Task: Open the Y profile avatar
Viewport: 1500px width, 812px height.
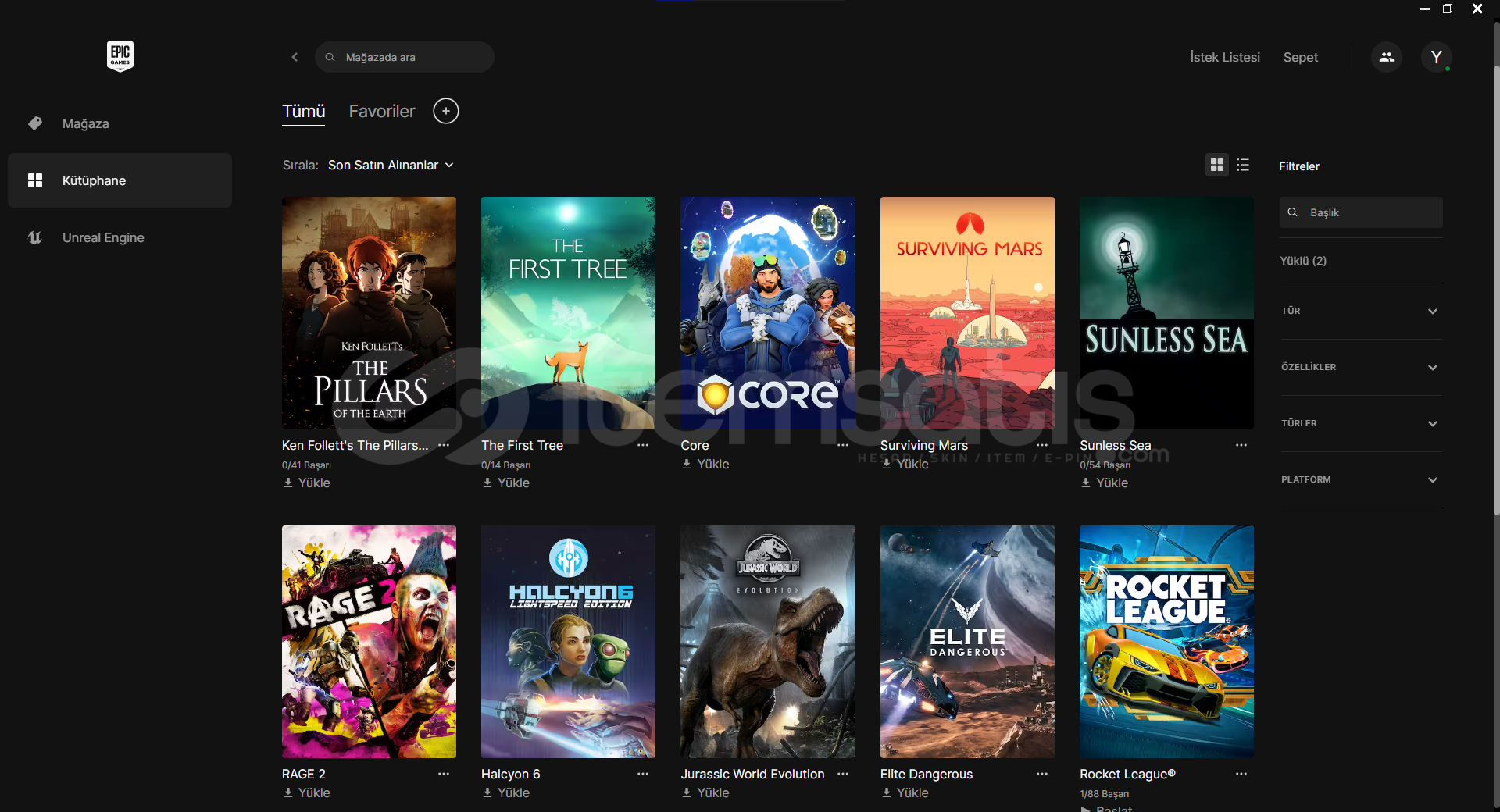Action: coord(1436,57)
